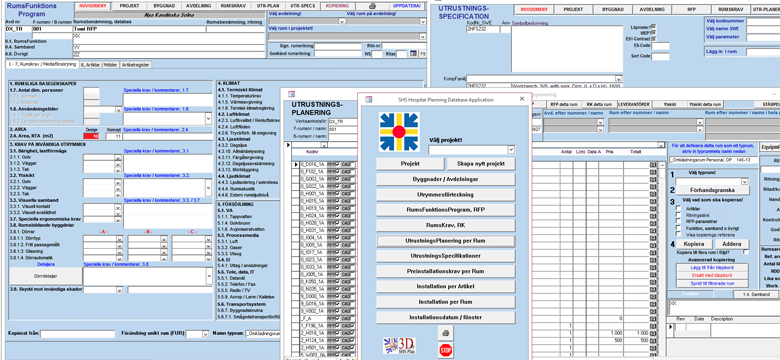The width and height of the screenshot is (780, 360).
Task: Click CAD icon on row 0_H001_1A
Action: coord(347,193)
